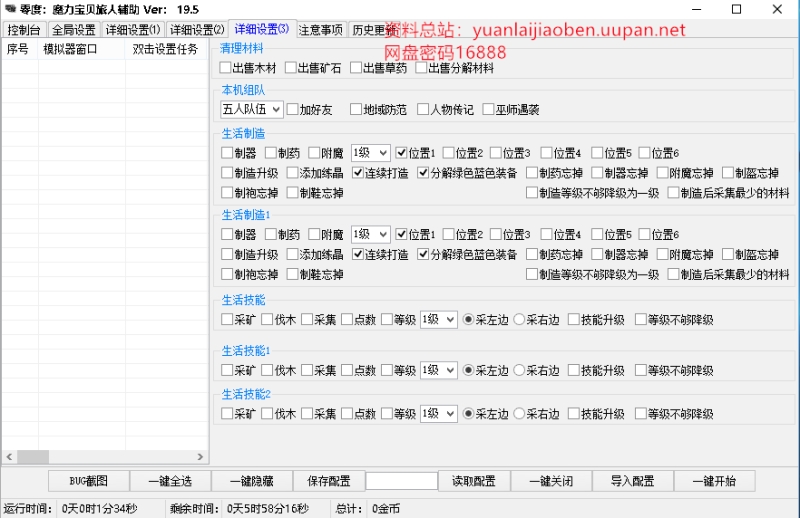Open the 详细设置(2) tab
Image resolution: width=800 pixels, height=518 pixels.
click(x=197, y=30)
